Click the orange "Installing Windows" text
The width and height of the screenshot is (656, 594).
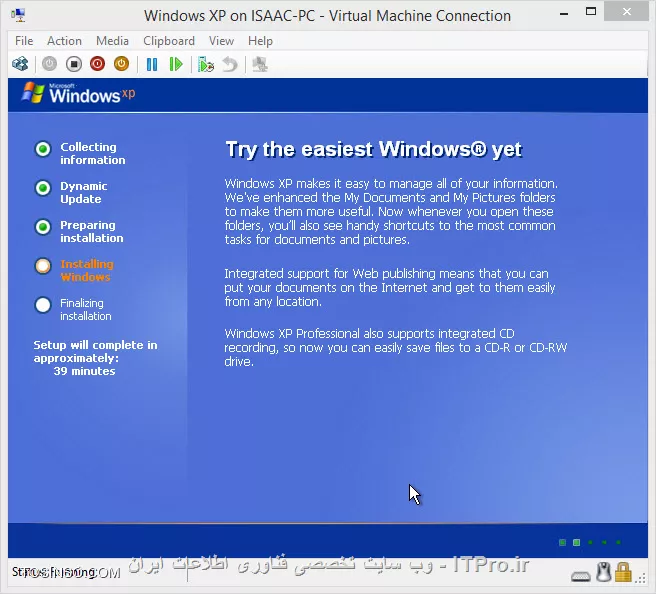click(87, 270)
